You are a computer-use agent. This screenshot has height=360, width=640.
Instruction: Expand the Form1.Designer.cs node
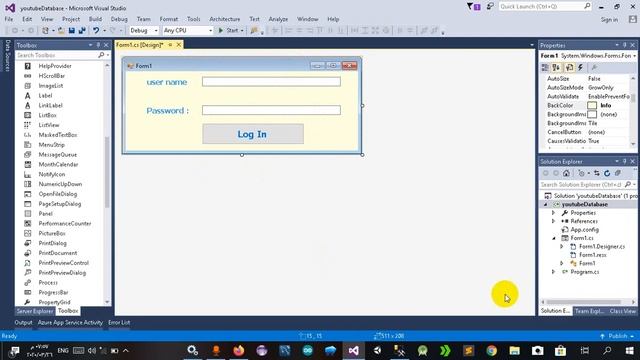[562, 247]
